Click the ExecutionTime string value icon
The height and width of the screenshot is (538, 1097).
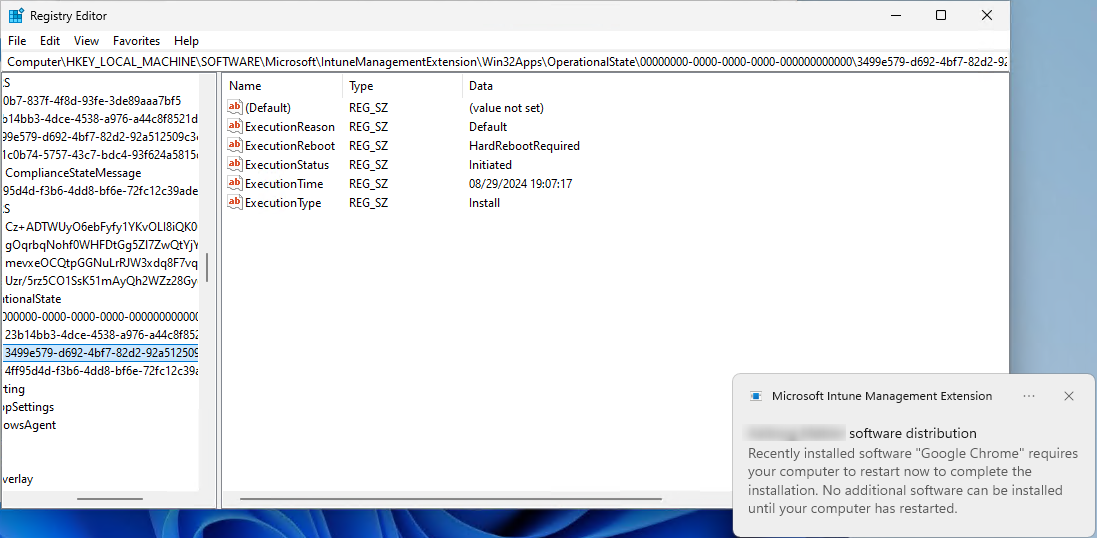(235, 184)
